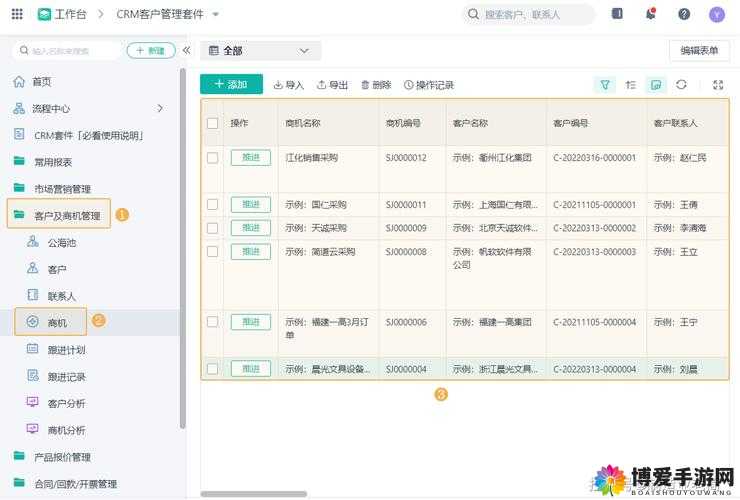Click the 工作台 breadcrumb text

pos(71,14)
